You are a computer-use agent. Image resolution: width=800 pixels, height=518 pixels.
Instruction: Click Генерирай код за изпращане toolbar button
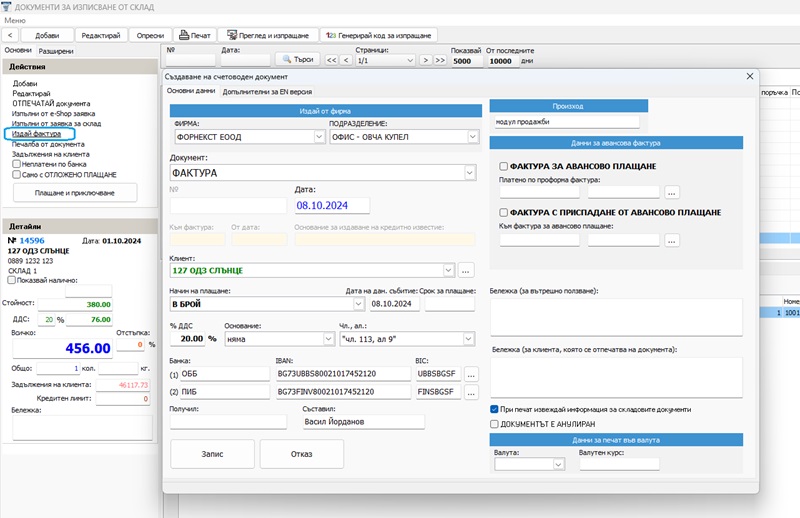pyautogui.click(x=379, y=35)
